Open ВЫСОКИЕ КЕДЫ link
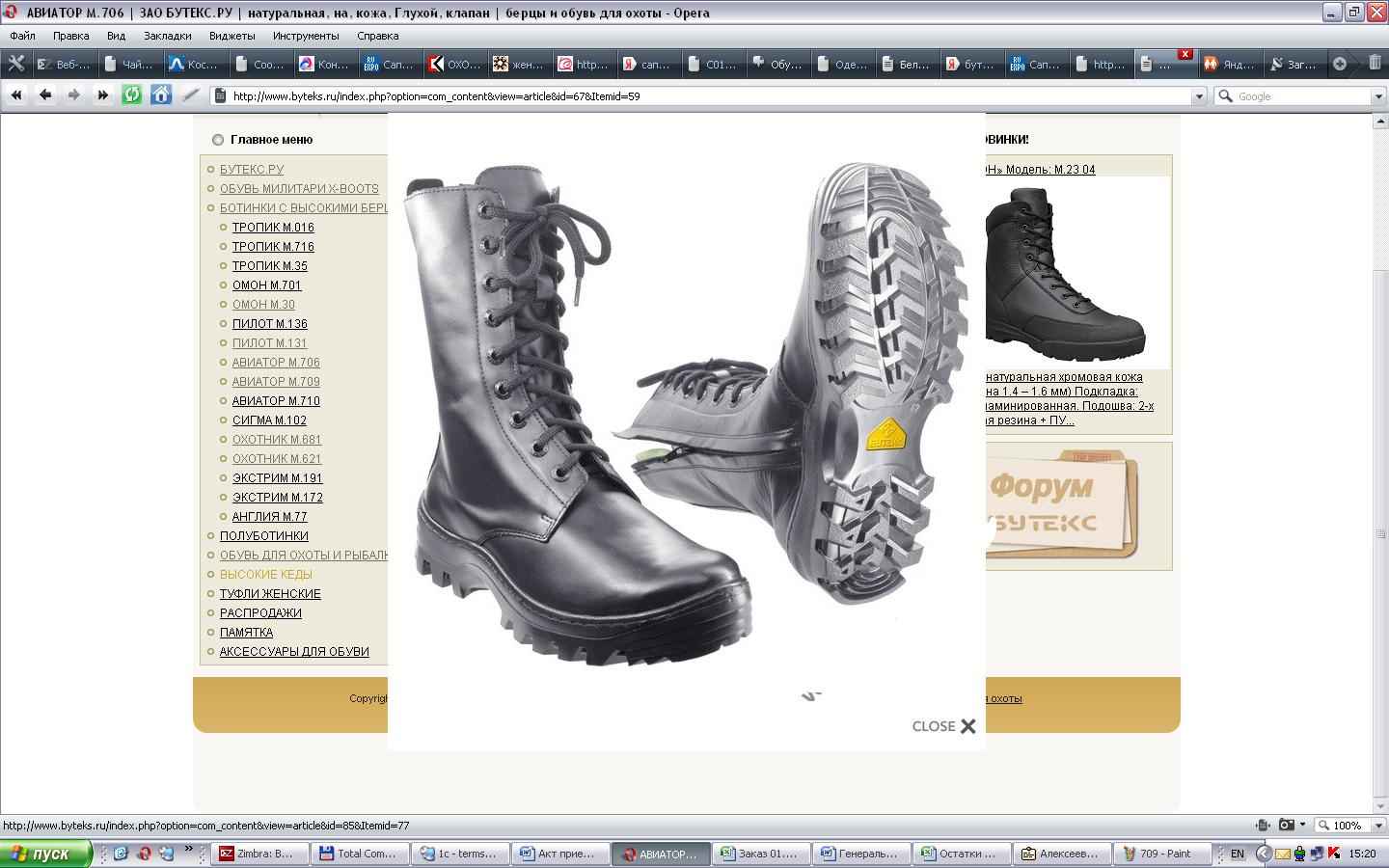This screenshot has width=1389, height=868. [x=266, y=575]
